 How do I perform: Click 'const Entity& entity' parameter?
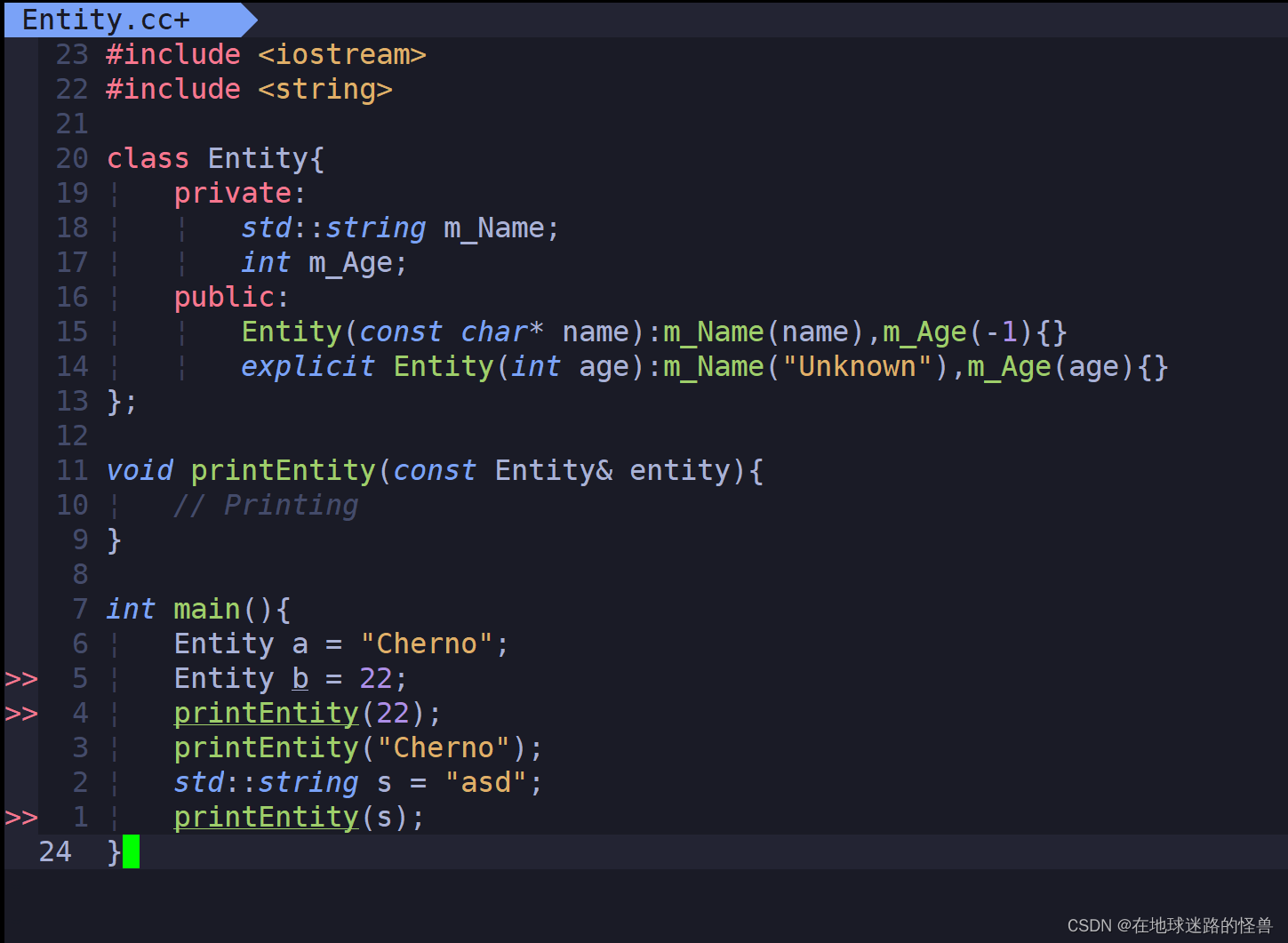561,471
